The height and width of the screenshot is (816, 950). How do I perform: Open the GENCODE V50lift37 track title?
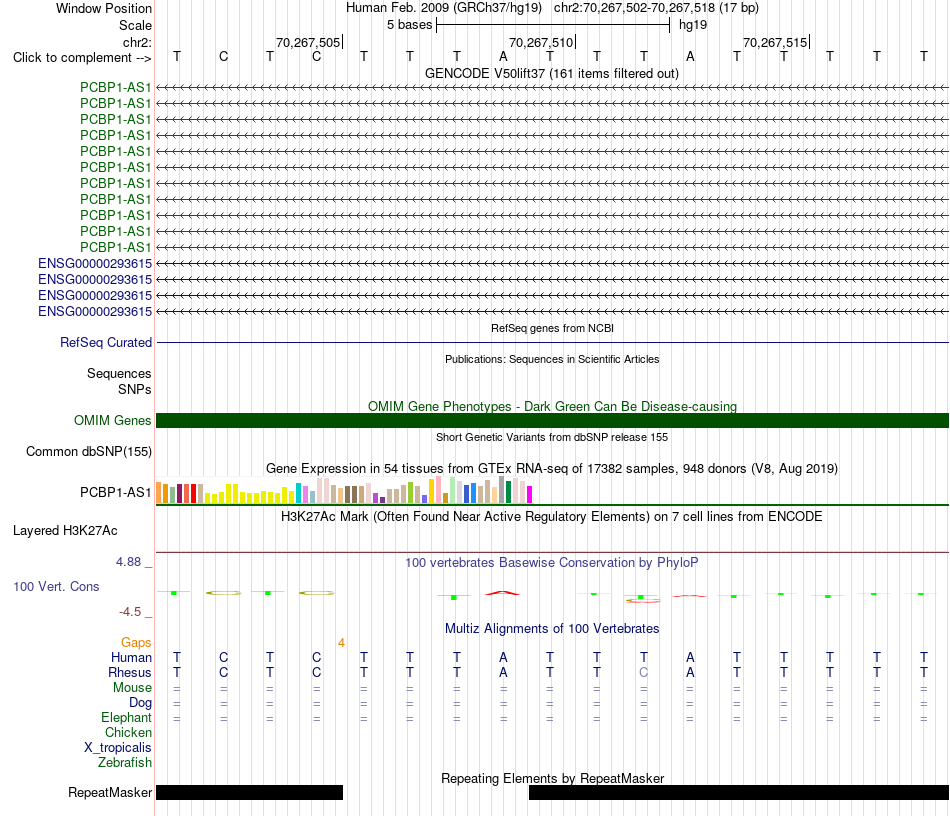[551, 73]
